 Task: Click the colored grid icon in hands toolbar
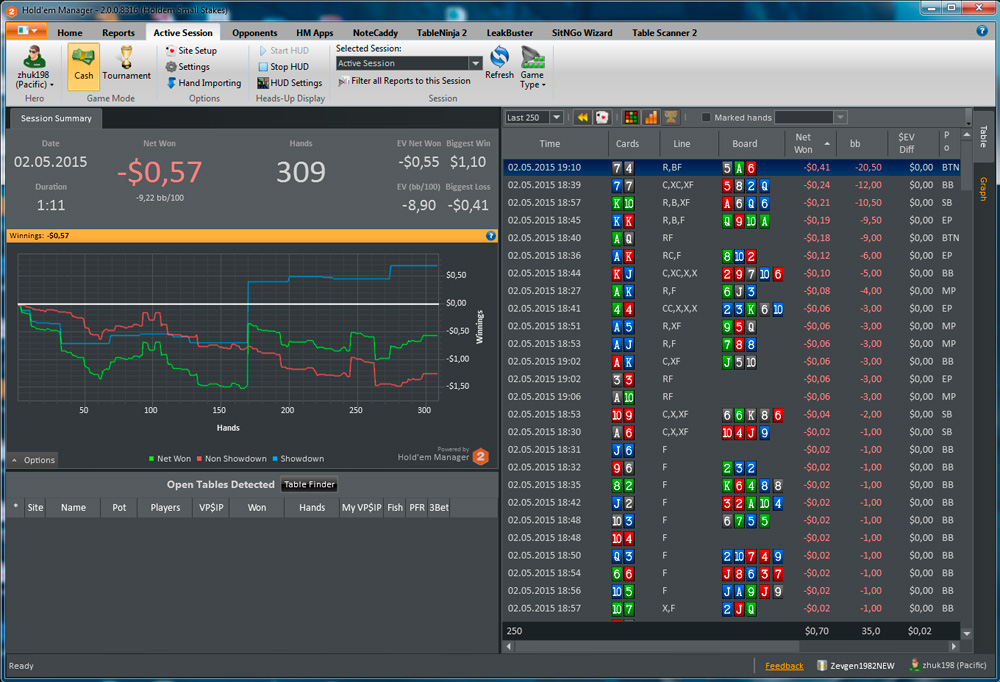(x=631, y=117)
